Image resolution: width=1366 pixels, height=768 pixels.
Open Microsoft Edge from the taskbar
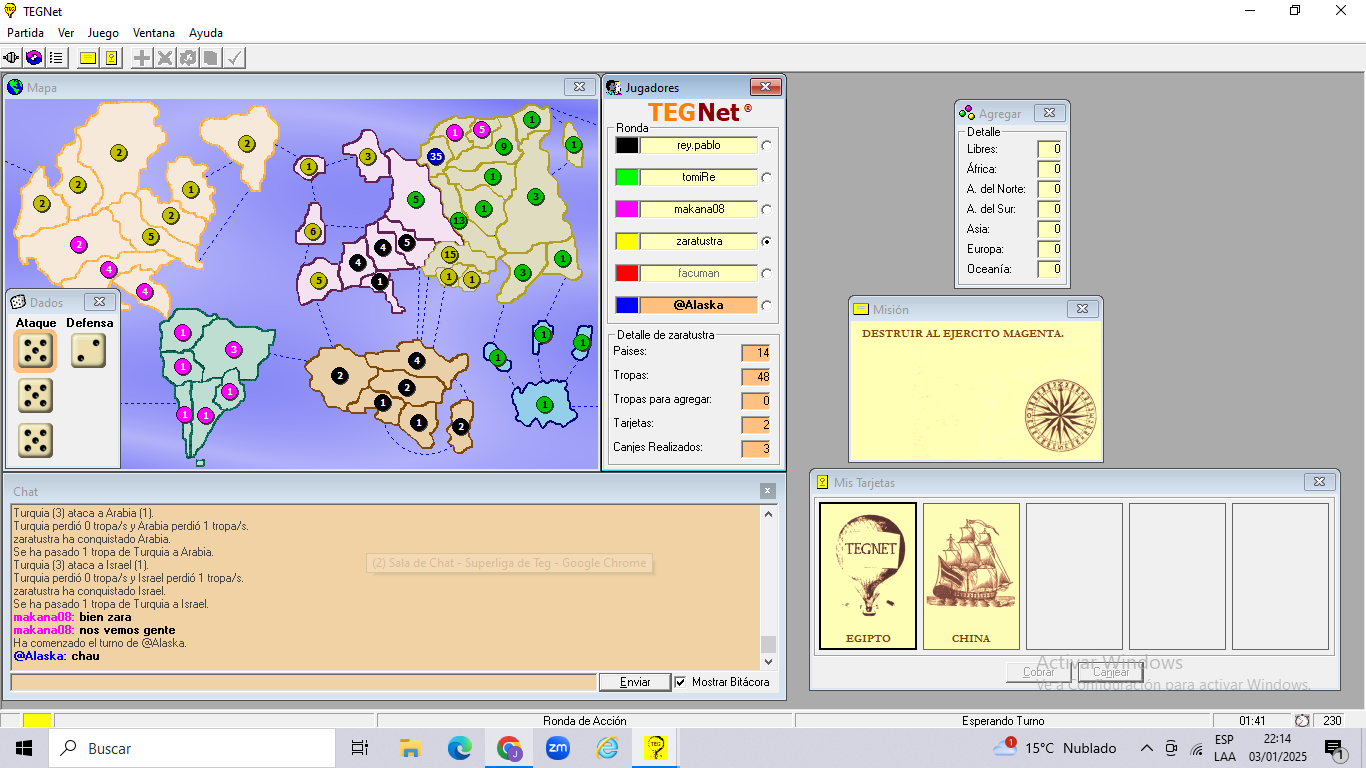tap(459, 748)
